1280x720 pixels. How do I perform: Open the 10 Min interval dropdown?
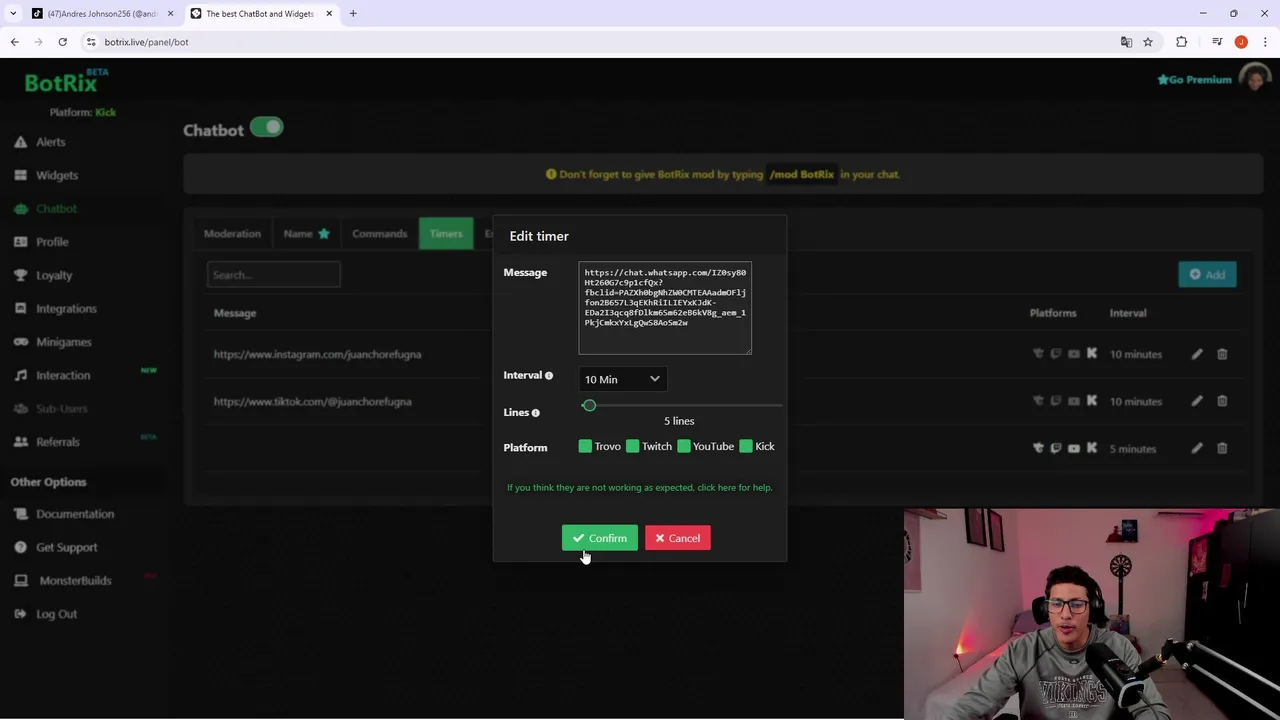[622, 379]
